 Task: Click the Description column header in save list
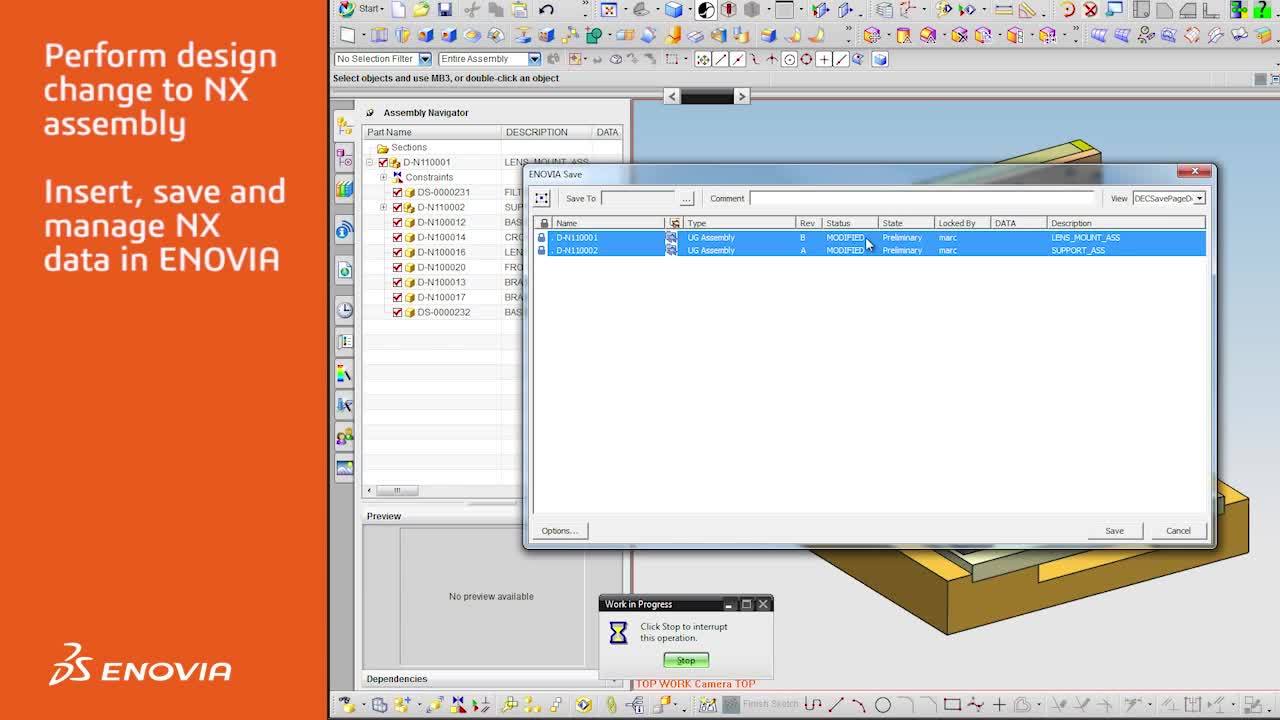[1126, 223]
